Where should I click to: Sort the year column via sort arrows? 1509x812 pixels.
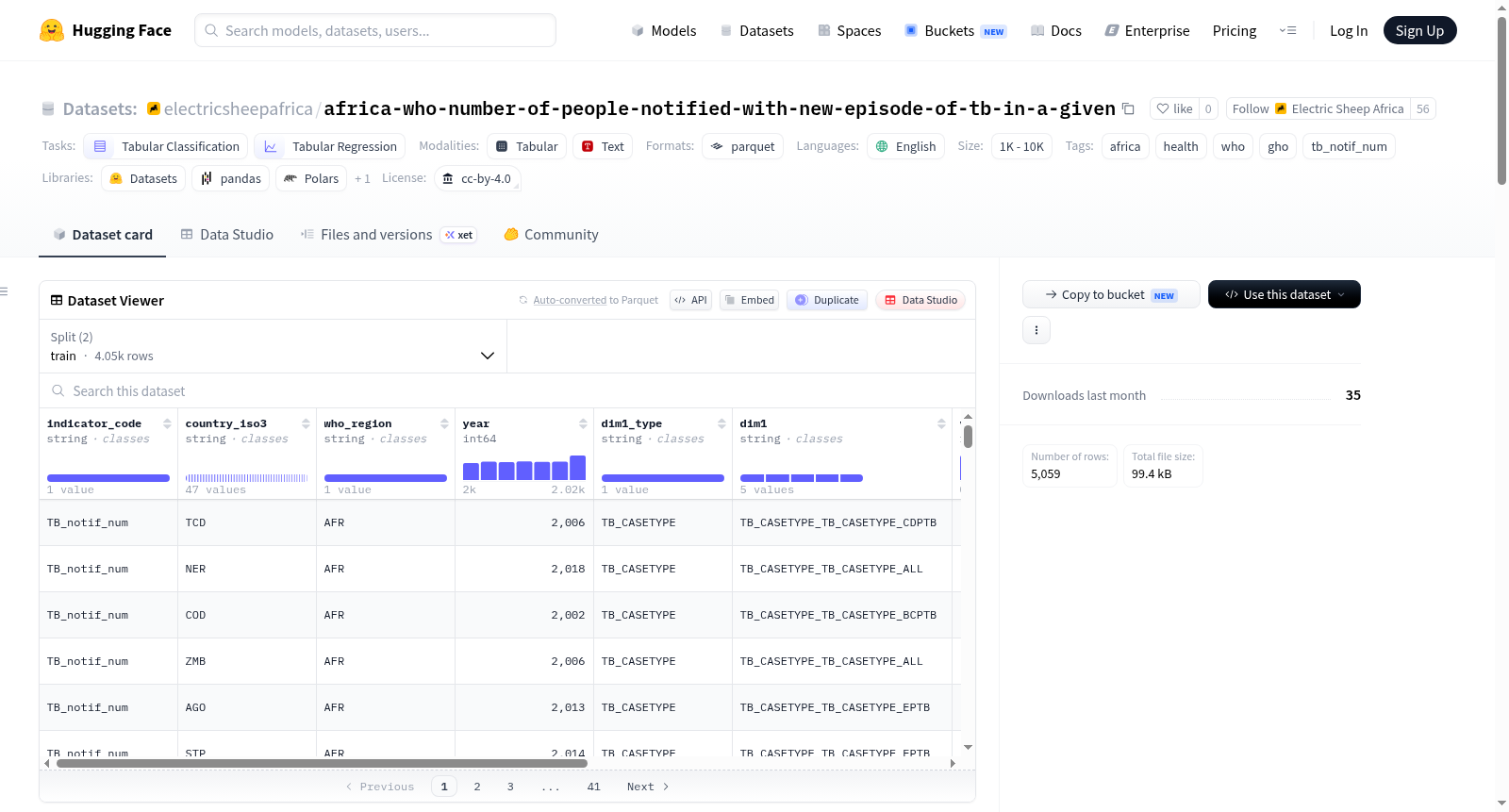pyautogui.click(x=583, y=423)
